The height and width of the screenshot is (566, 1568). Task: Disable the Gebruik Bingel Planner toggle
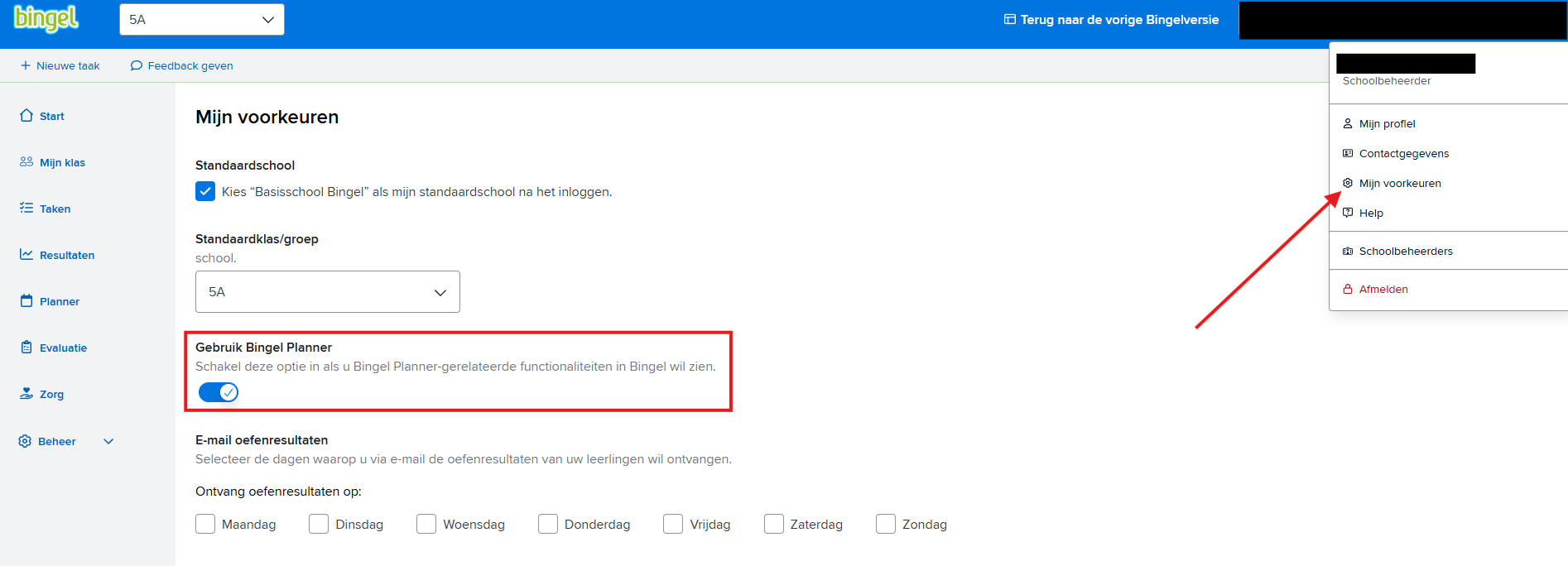pyautogui.click(x=219, y=392)
